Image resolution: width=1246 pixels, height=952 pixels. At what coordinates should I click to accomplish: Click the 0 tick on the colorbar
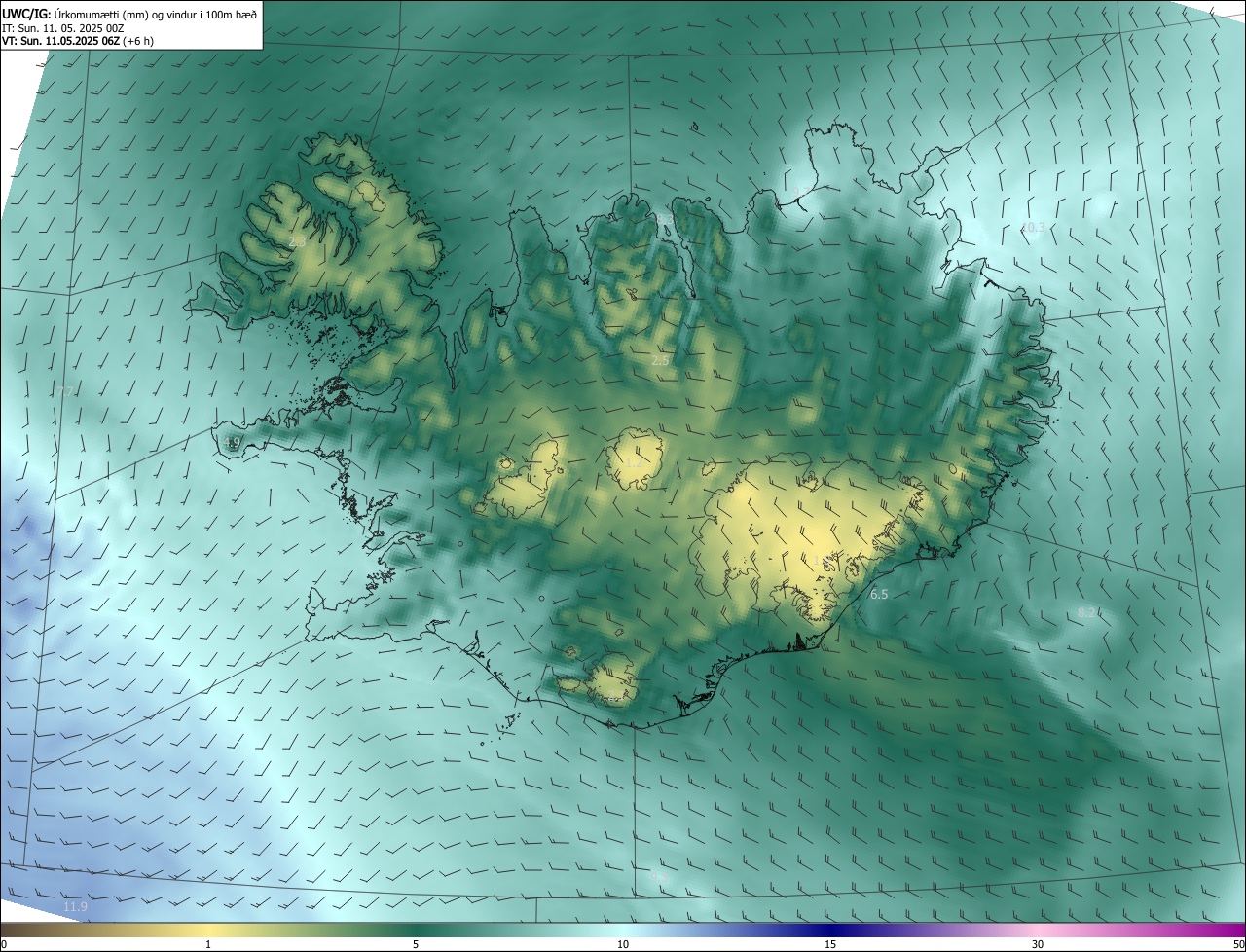tap(4, 944)
